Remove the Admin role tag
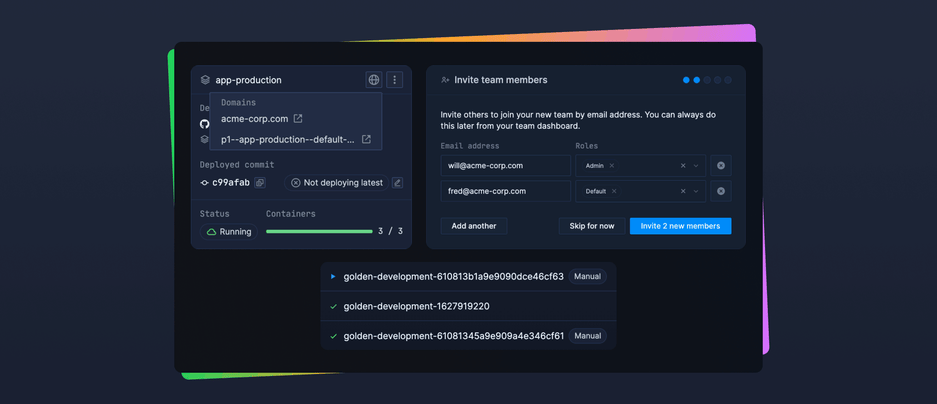 pyautogui.click(x=611, y=166)
